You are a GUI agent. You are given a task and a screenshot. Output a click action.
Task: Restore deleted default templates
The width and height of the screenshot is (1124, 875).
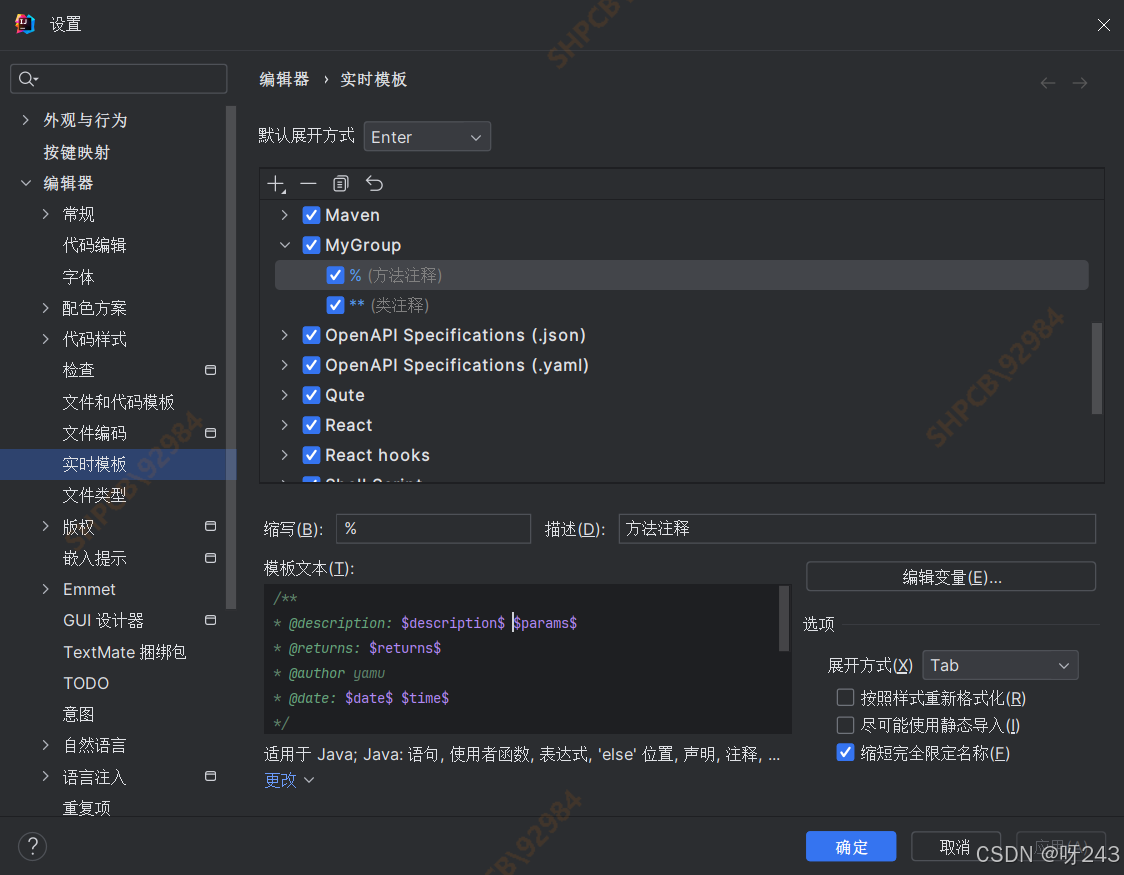point(372,184)
